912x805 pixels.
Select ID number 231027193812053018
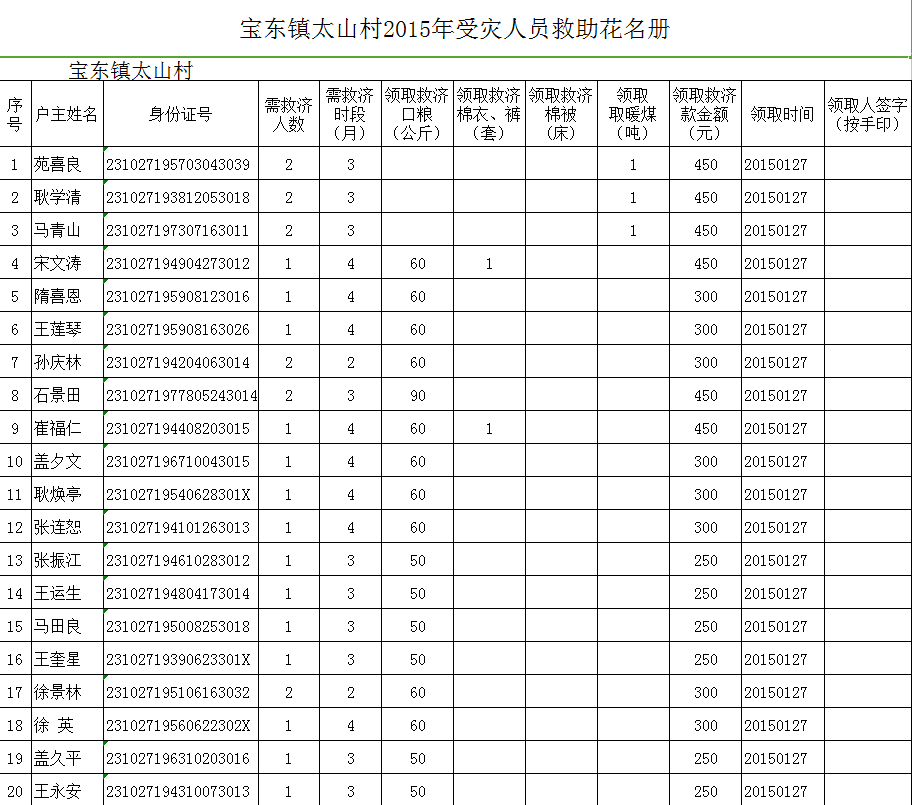[x=178, y=198]
